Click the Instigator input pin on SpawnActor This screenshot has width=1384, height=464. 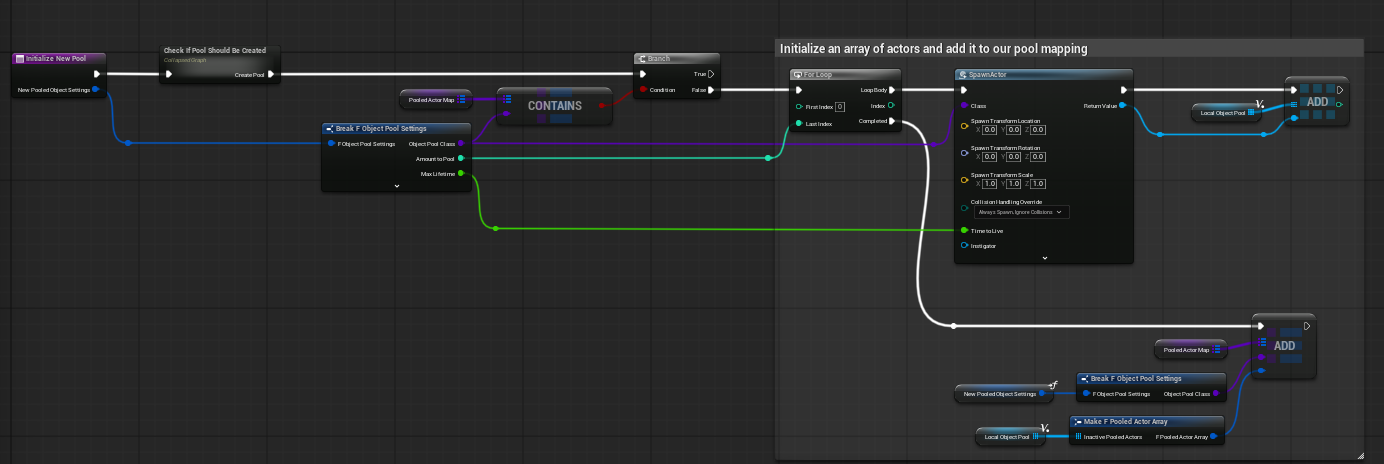click(964, 245)
